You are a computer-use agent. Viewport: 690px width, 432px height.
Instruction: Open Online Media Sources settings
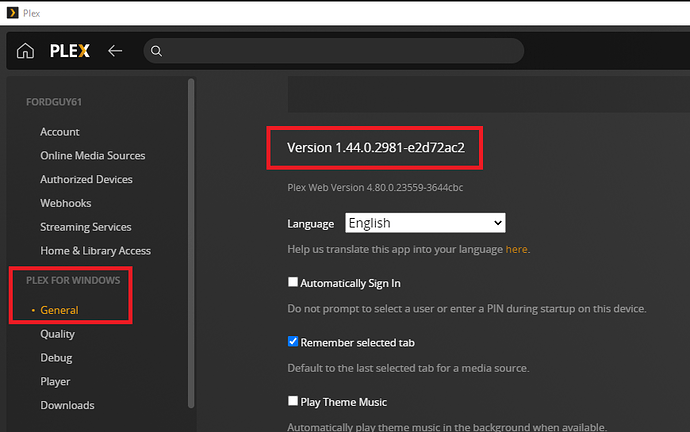pos(92,156)
